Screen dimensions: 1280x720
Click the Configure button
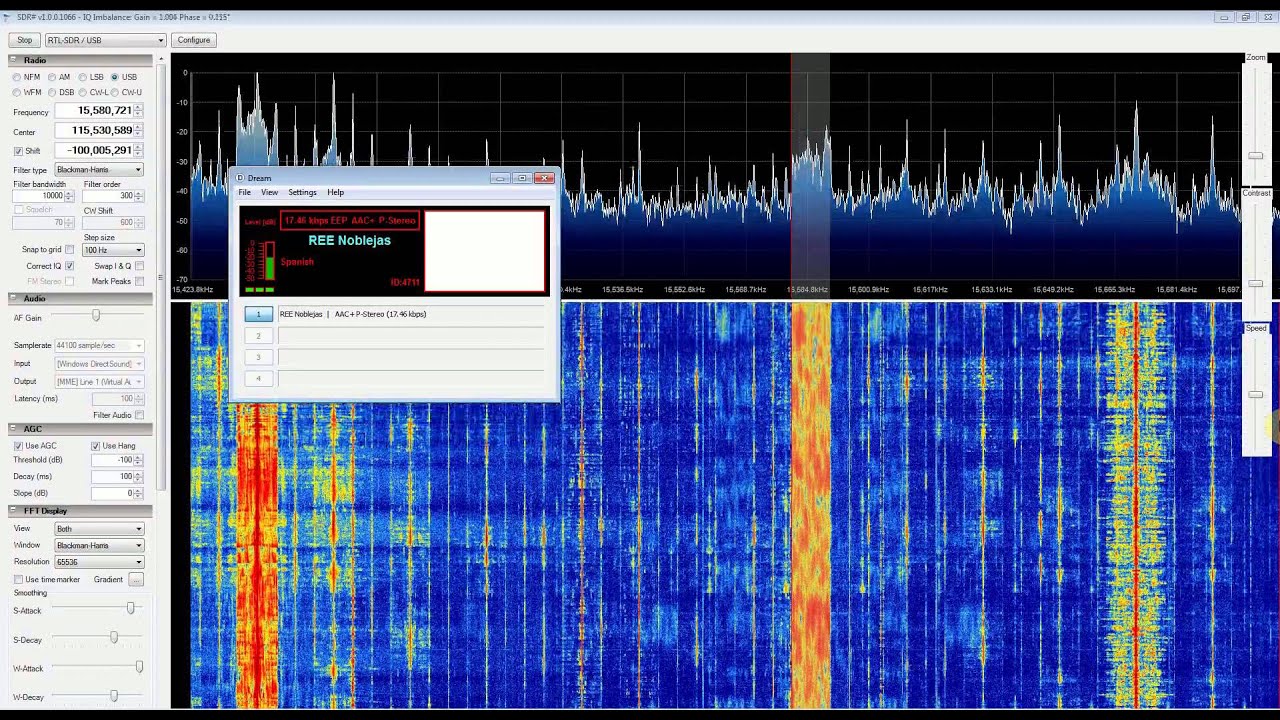point(194,40)
